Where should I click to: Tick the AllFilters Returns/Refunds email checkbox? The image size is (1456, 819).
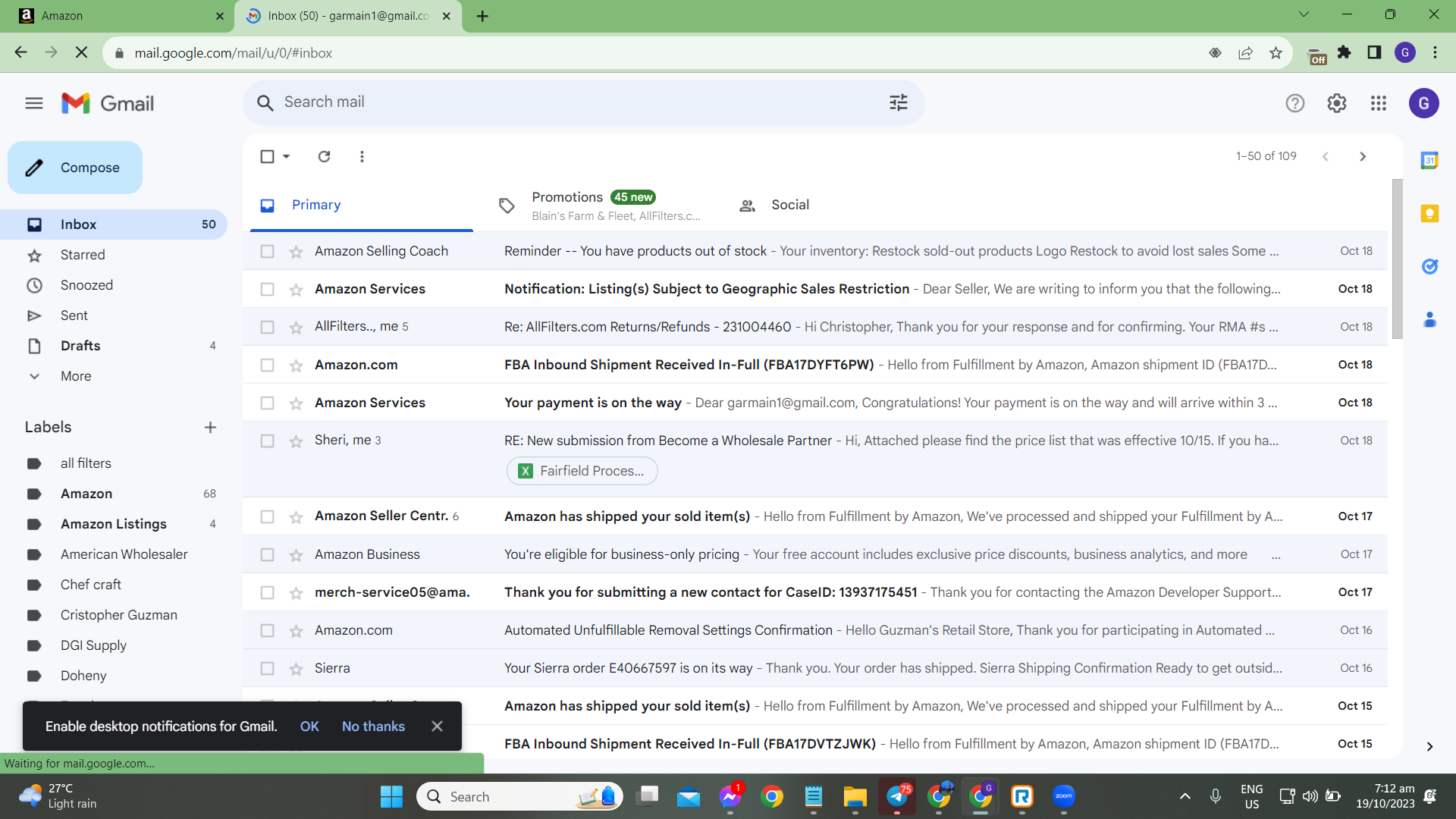coord(267,328)
